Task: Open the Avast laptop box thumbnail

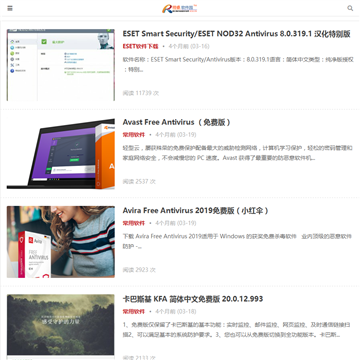Action: pos(61,153)
